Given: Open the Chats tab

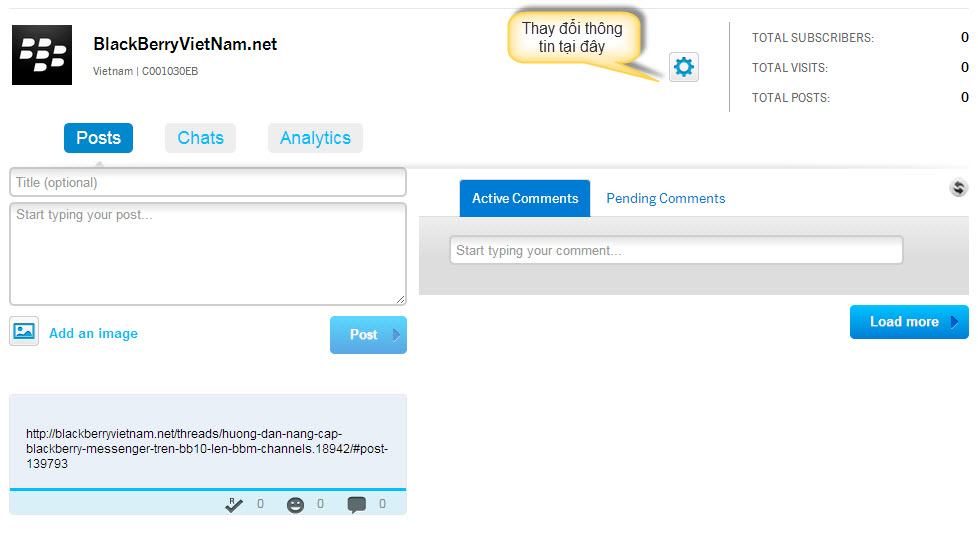Looking at the screenshot, I should point(200,138).
